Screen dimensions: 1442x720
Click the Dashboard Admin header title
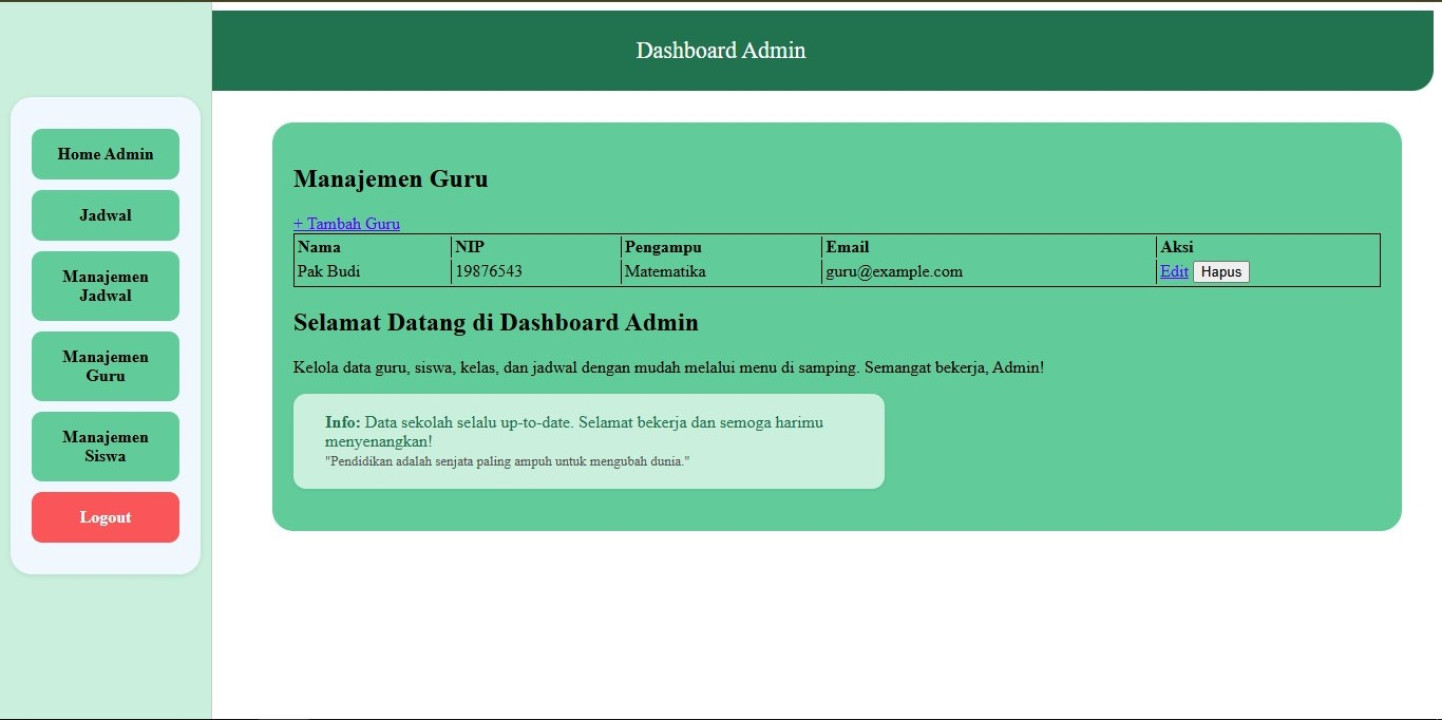pyautogui.click(x=720, y=50)
